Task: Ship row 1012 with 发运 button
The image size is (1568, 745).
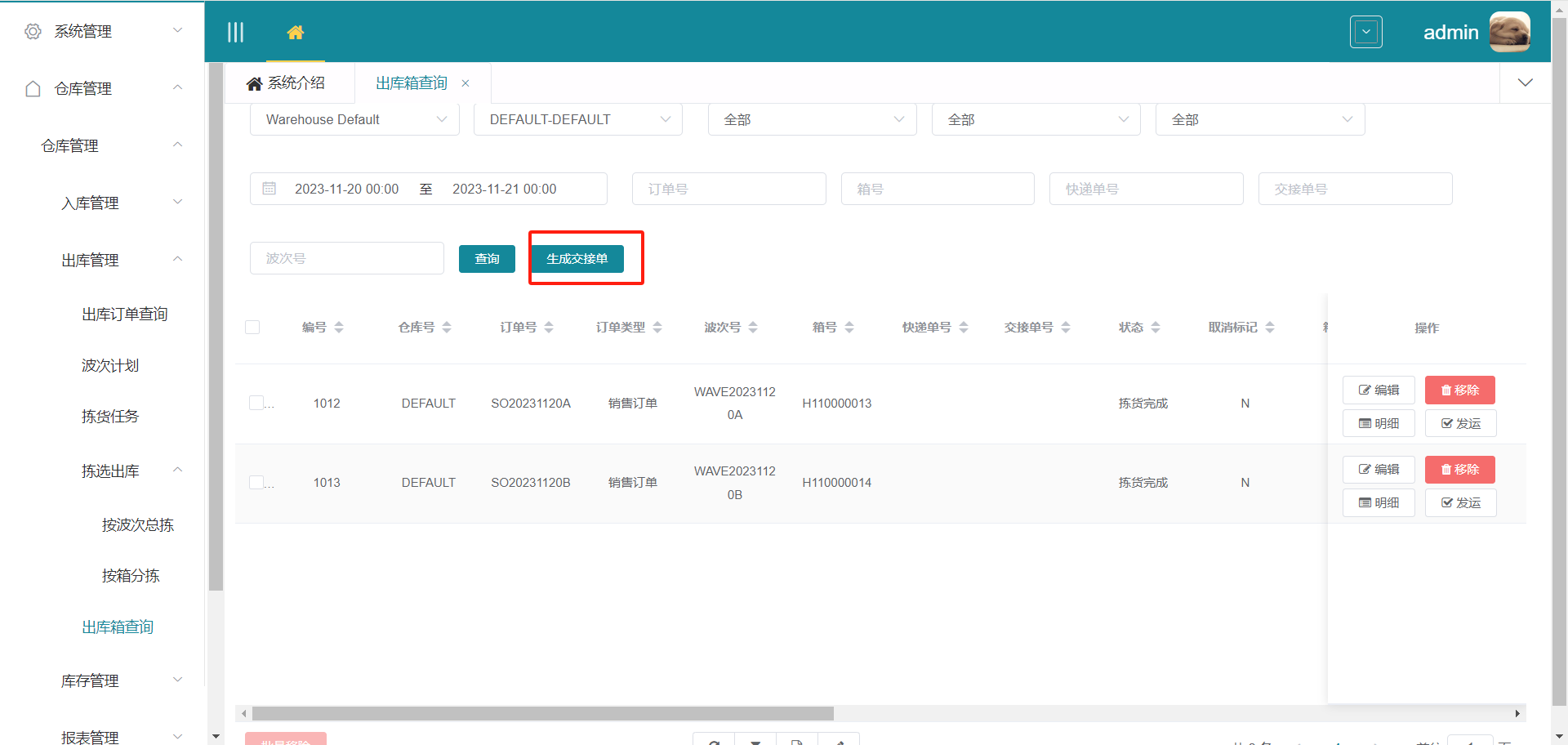Action: click(x=1460, y=423)
